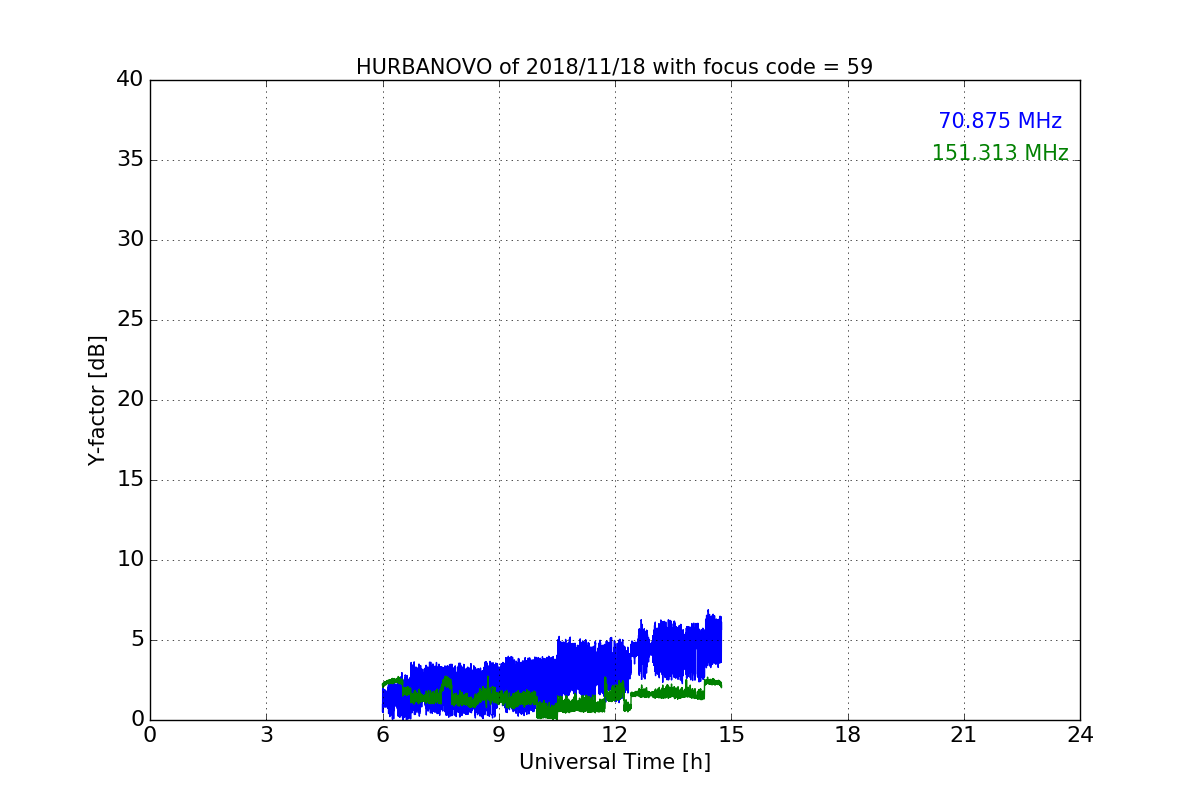Click the x-axis tick label 18

848,735
